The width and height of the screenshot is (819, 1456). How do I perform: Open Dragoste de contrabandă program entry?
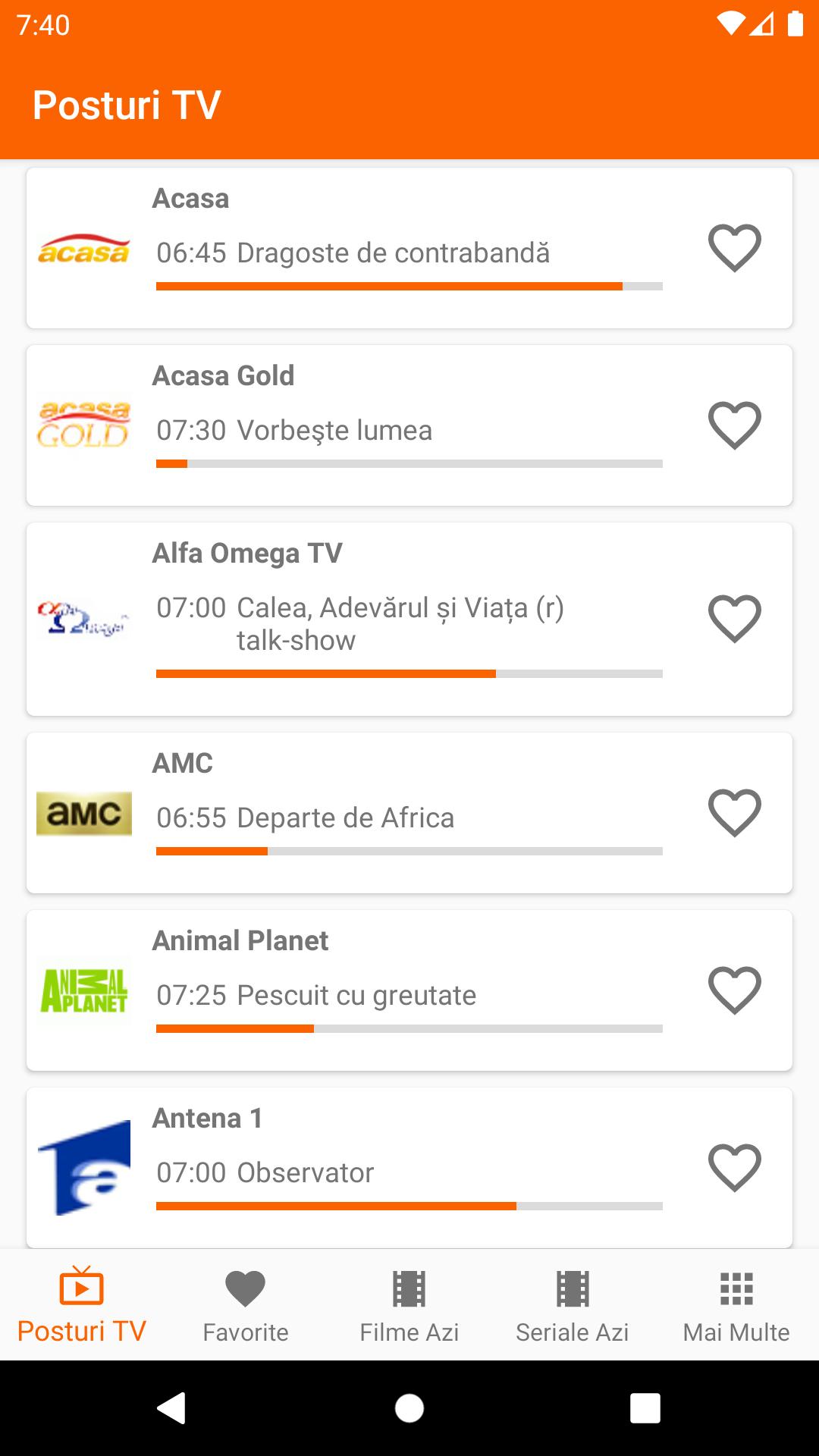(x=393, y=253)
